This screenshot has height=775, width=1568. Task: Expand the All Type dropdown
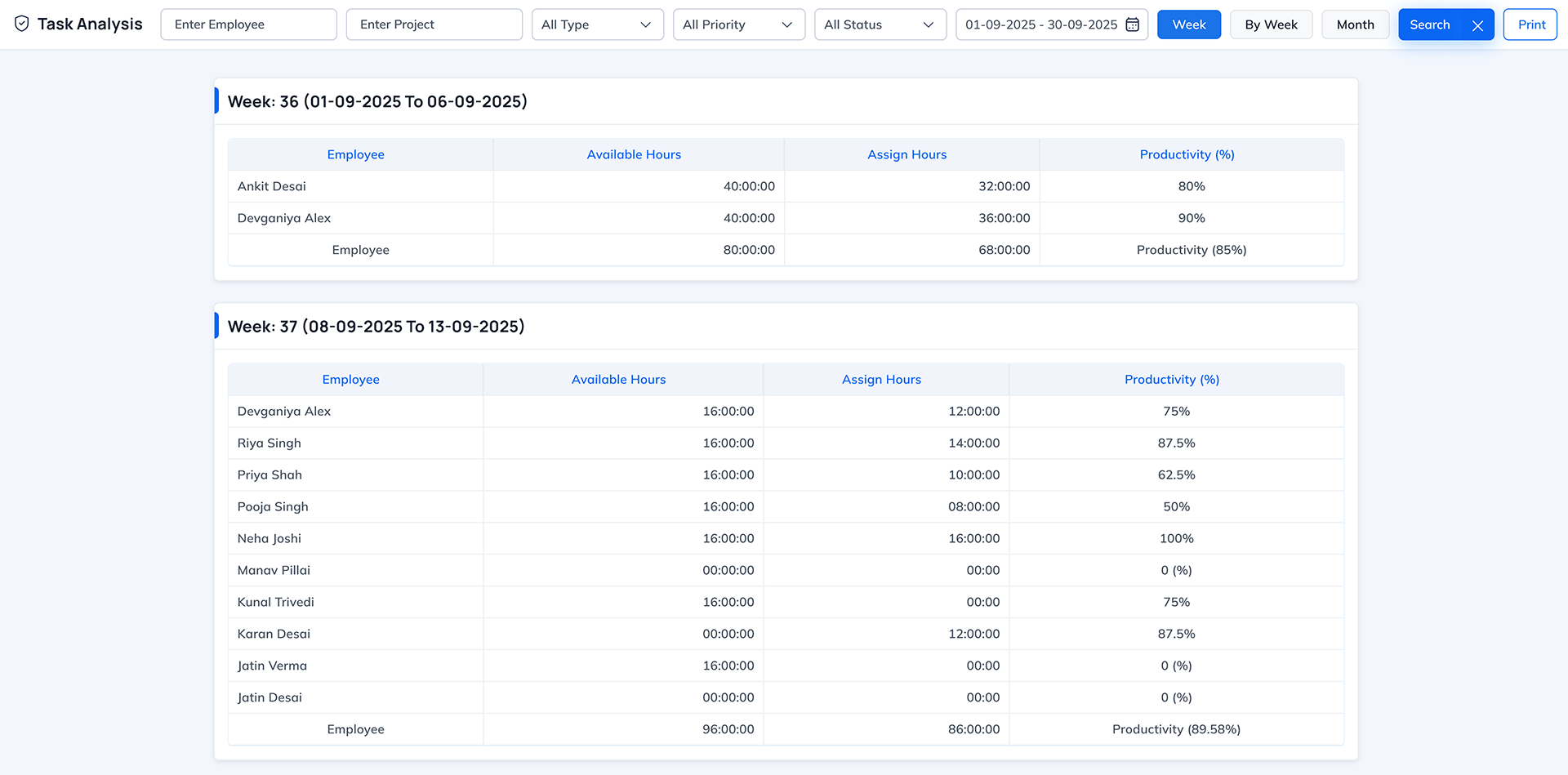tap(597, 24)
